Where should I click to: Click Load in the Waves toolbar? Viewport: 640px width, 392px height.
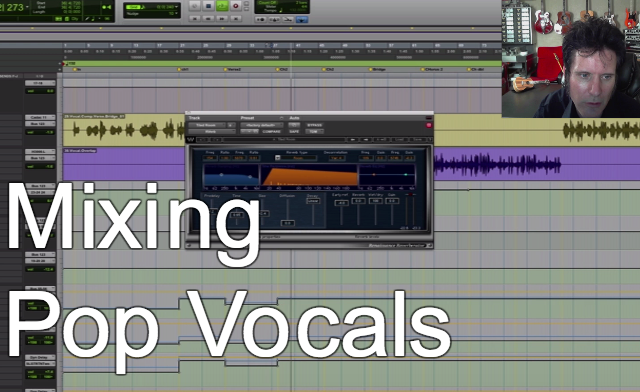400,140
